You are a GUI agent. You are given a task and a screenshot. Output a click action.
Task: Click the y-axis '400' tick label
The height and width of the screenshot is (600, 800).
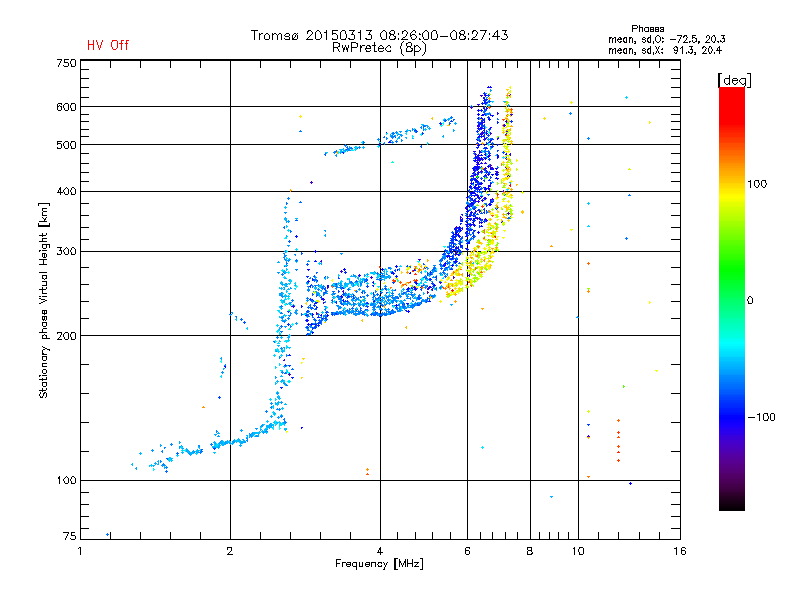[x=66, y=191]
